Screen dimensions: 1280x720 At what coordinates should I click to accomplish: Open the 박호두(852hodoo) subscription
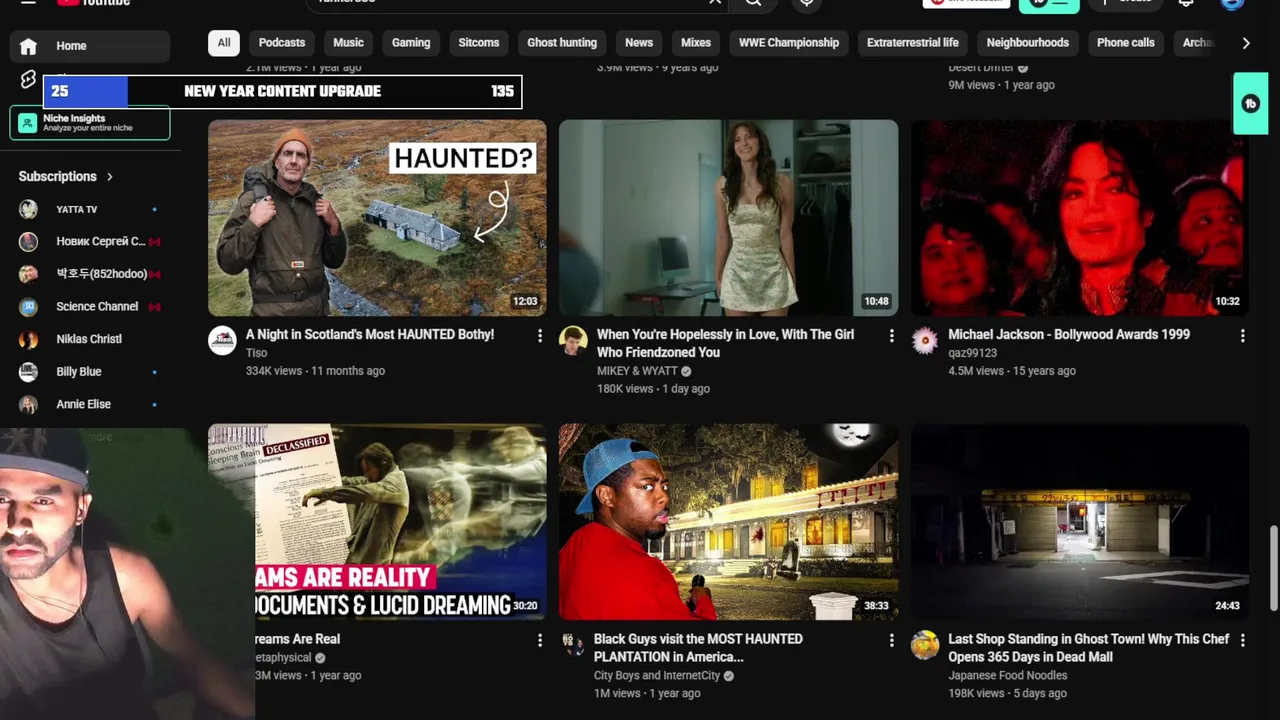tap(90, 274)
